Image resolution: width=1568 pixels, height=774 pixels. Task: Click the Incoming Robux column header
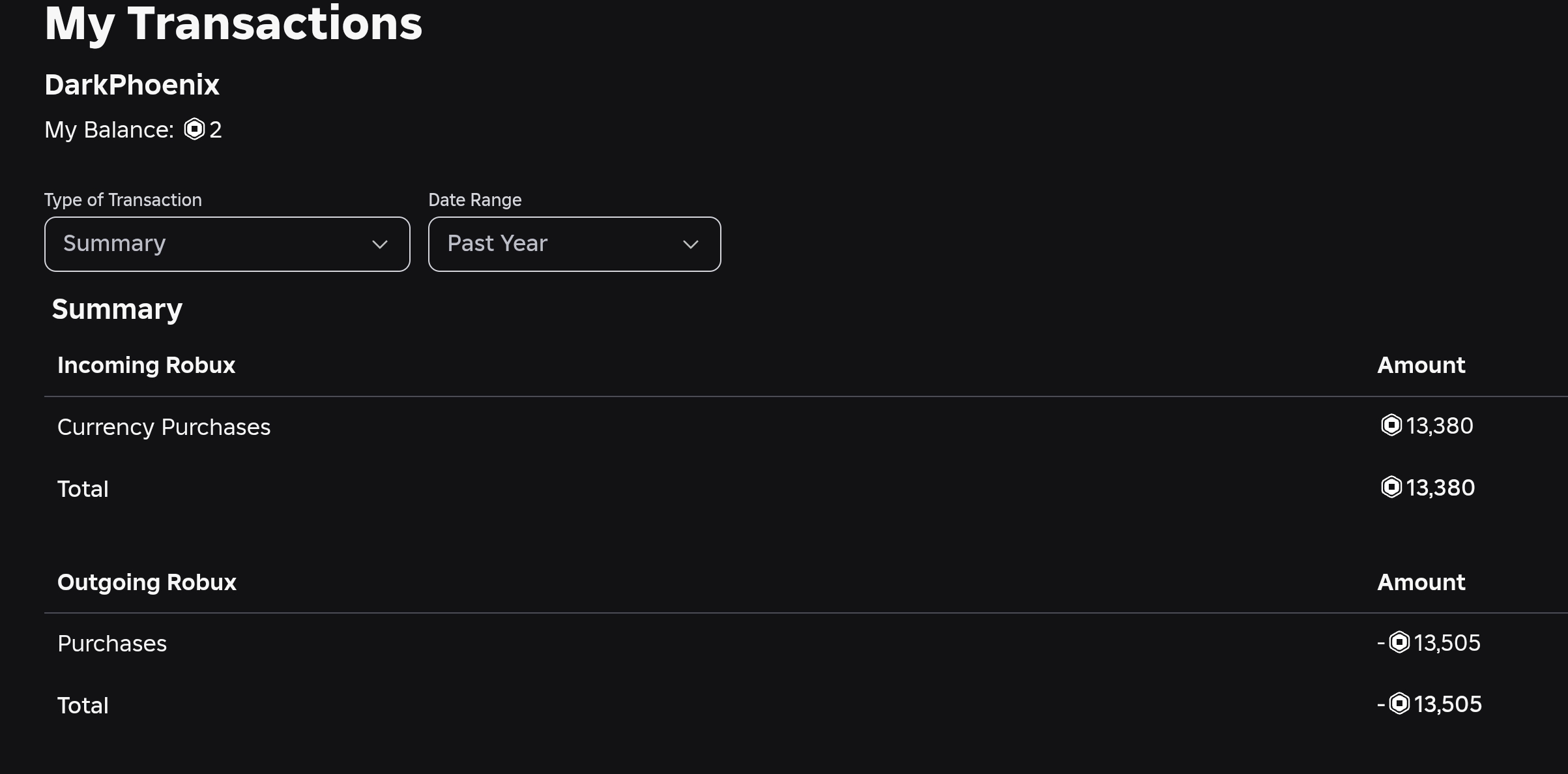146,365
